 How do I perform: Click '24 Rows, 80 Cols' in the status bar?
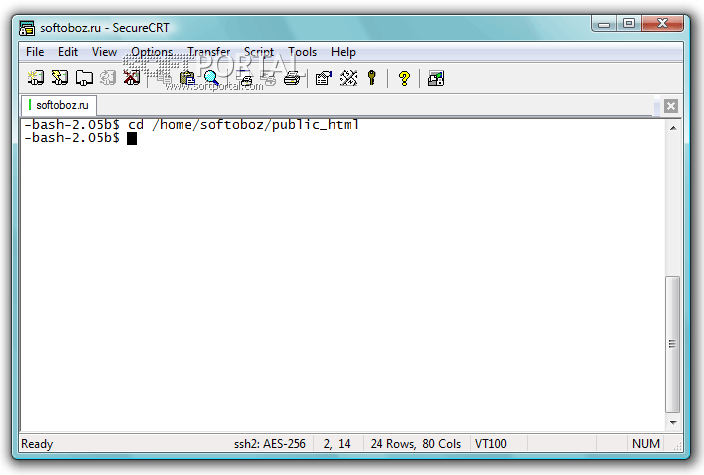416,444
